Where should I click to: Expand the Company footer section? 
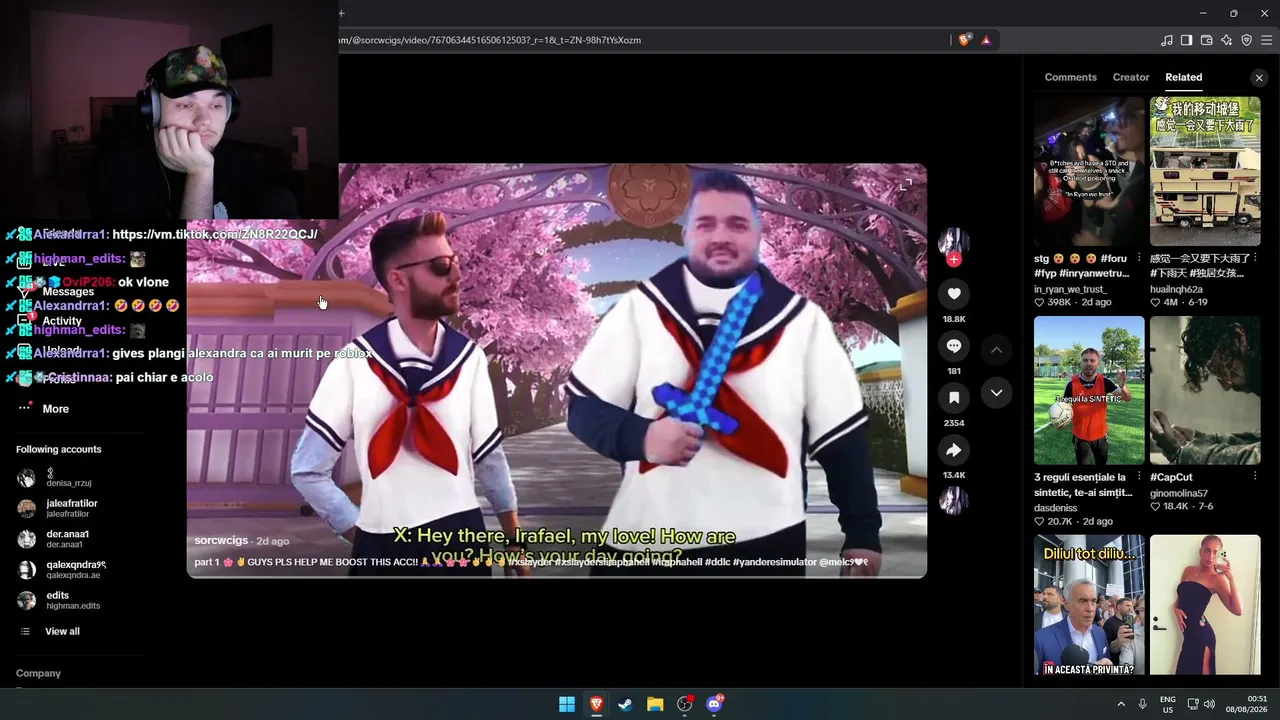pos(38,673)
